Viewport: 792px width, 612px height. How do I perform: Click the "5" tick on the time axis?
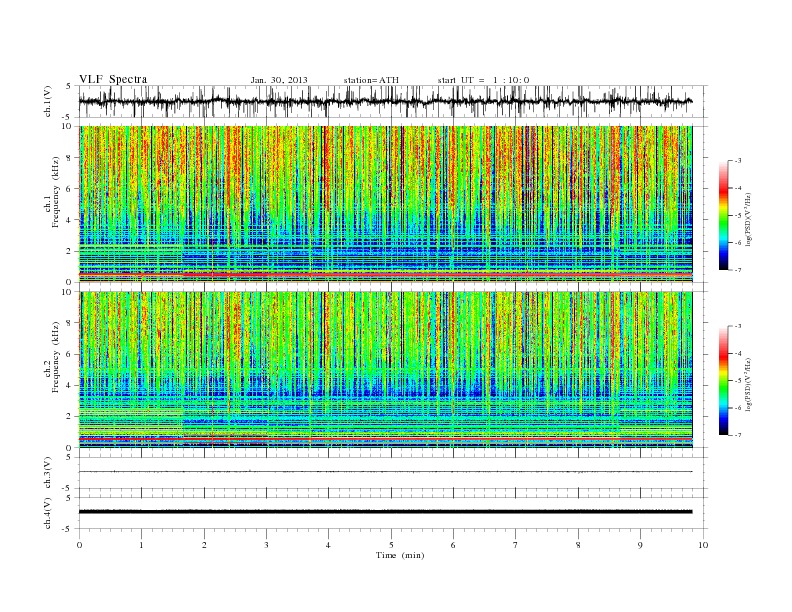(x=391, y=545)
